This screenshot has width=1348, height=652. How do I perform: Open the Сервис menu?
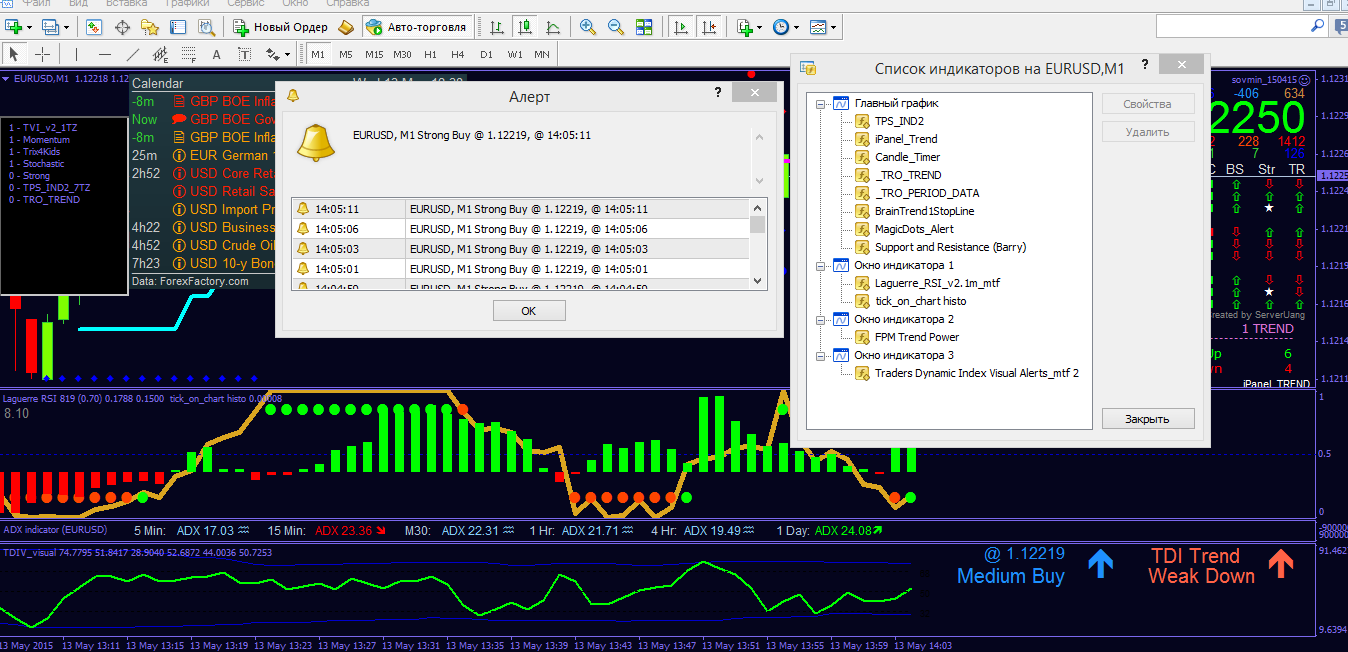[x=245, y=4]
